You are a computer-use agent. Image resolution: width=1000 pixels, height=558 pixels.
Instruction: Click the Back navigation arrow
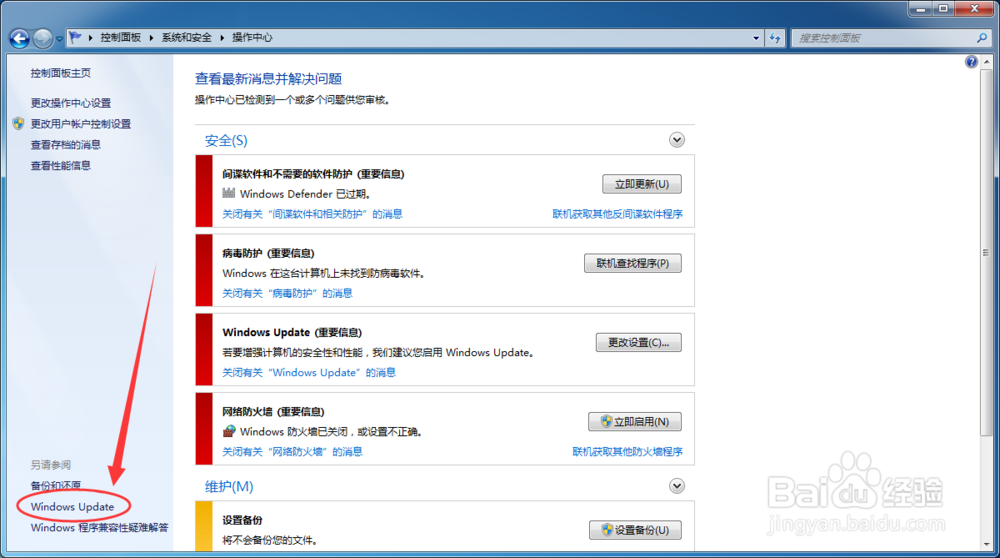19,38
